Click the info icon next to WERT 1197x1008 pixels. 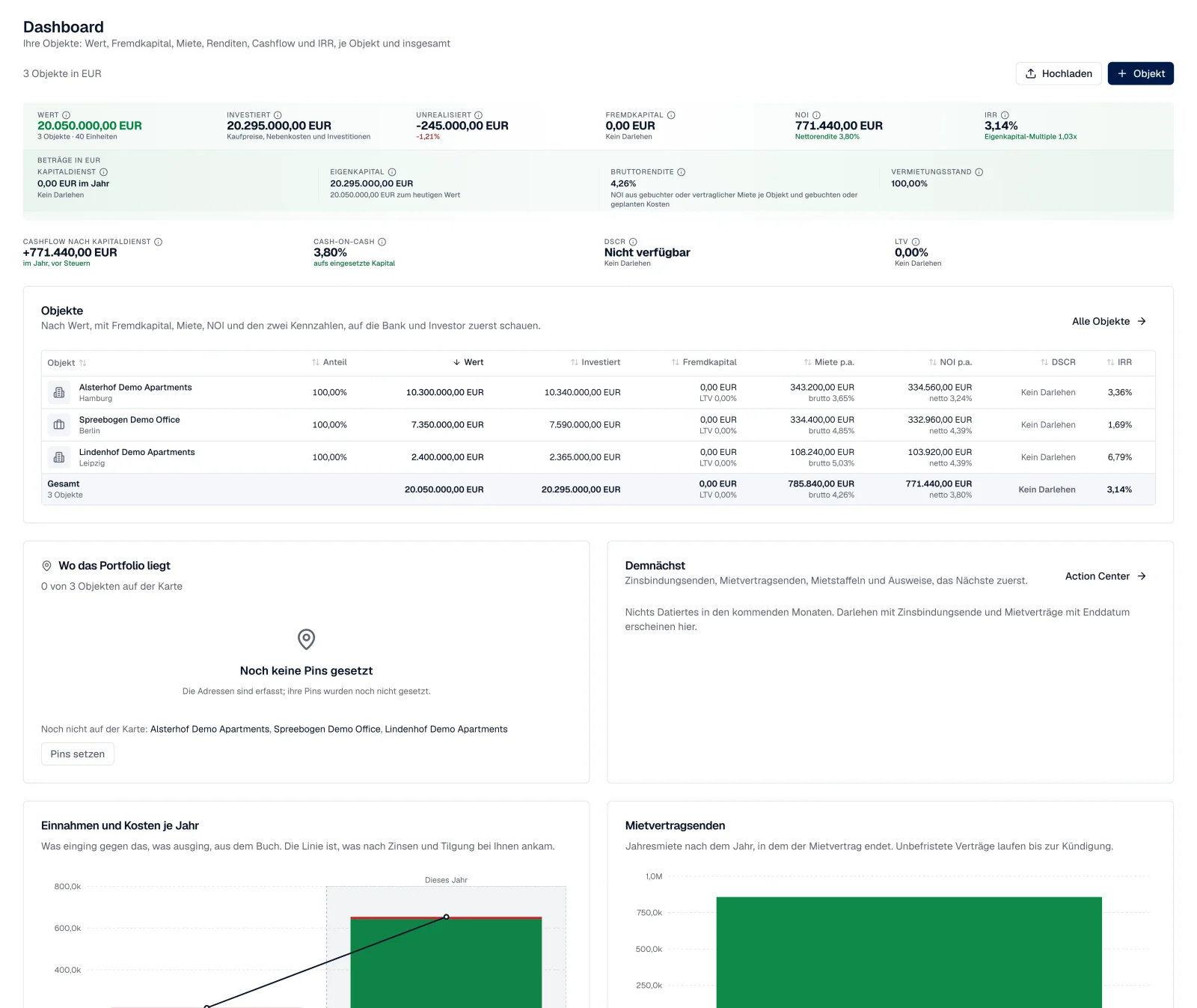coord(66,115)
